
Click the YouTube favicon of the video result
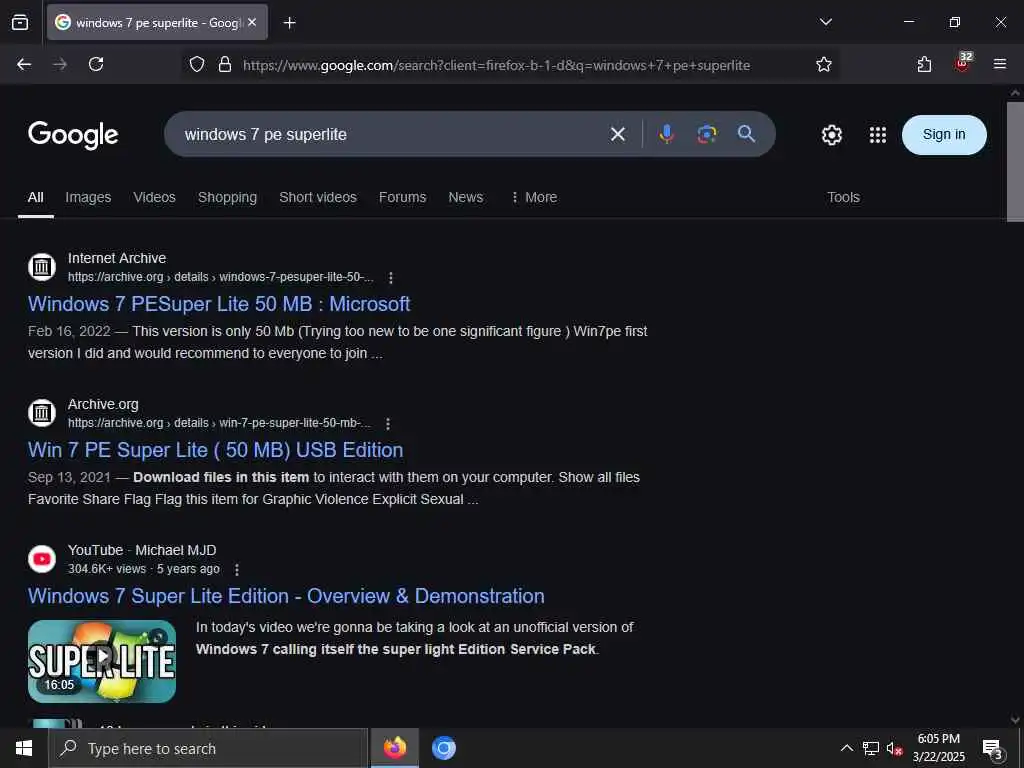click(42, 559)
